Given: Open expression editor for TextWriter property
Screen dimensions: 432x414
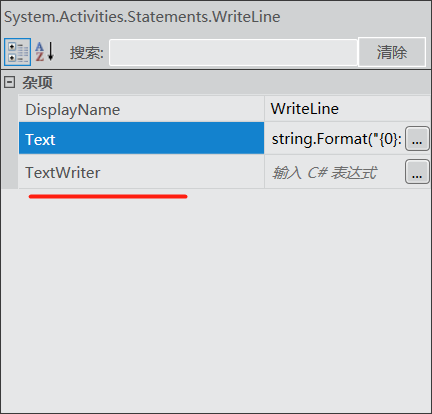Looking at the screenshot, I should tap(417, 172).
